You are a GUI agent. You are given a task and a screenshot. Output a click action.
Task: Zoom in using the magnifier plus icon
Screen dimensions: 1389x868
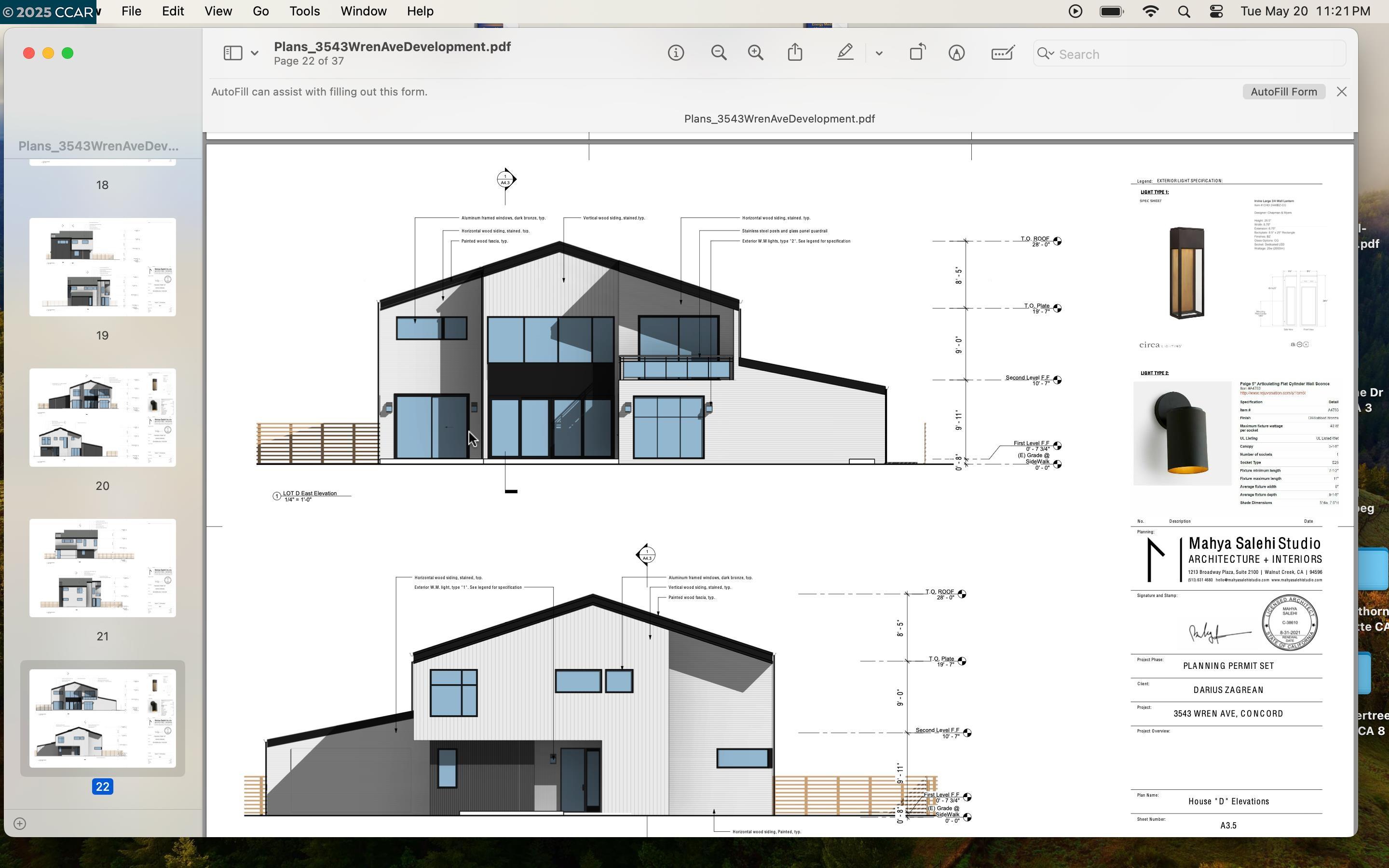coord(755,54)
